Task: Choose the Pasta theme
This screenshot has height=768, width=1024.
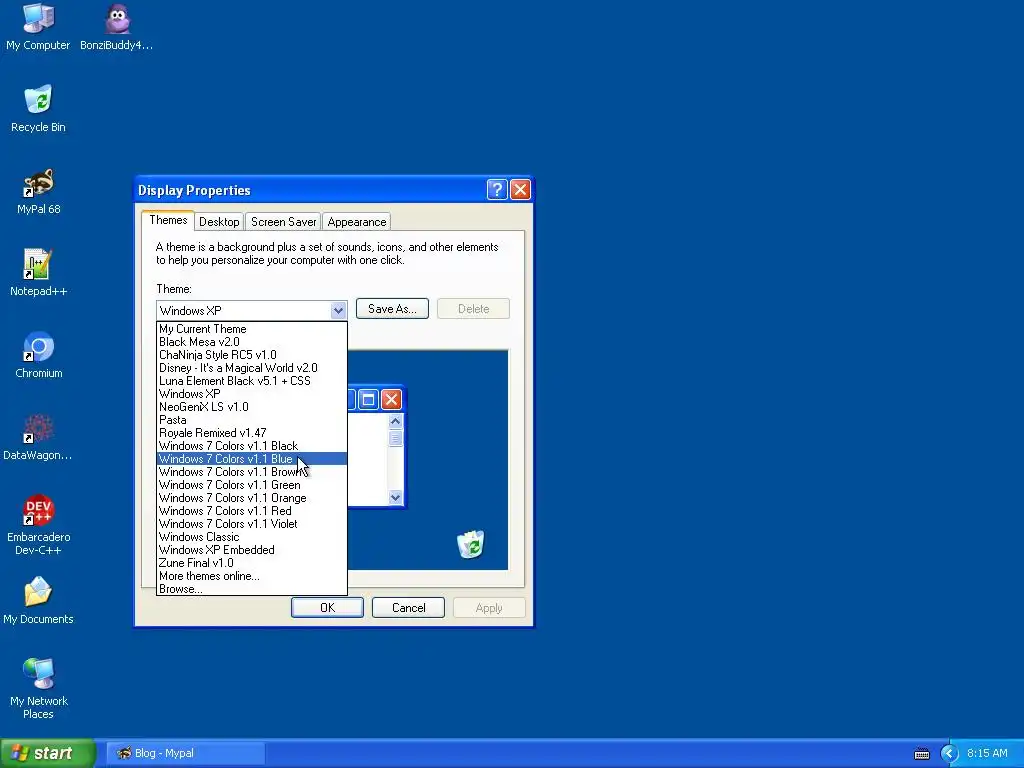Action: [251, 420]
